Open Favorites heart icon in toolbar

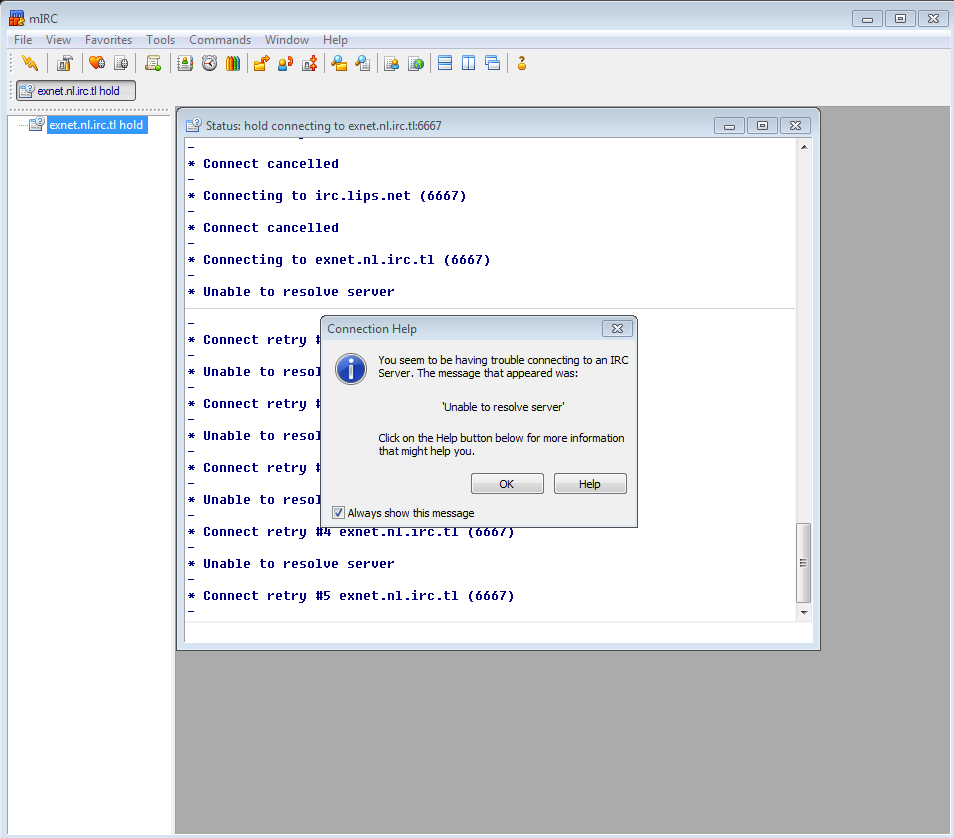point(97,63)
